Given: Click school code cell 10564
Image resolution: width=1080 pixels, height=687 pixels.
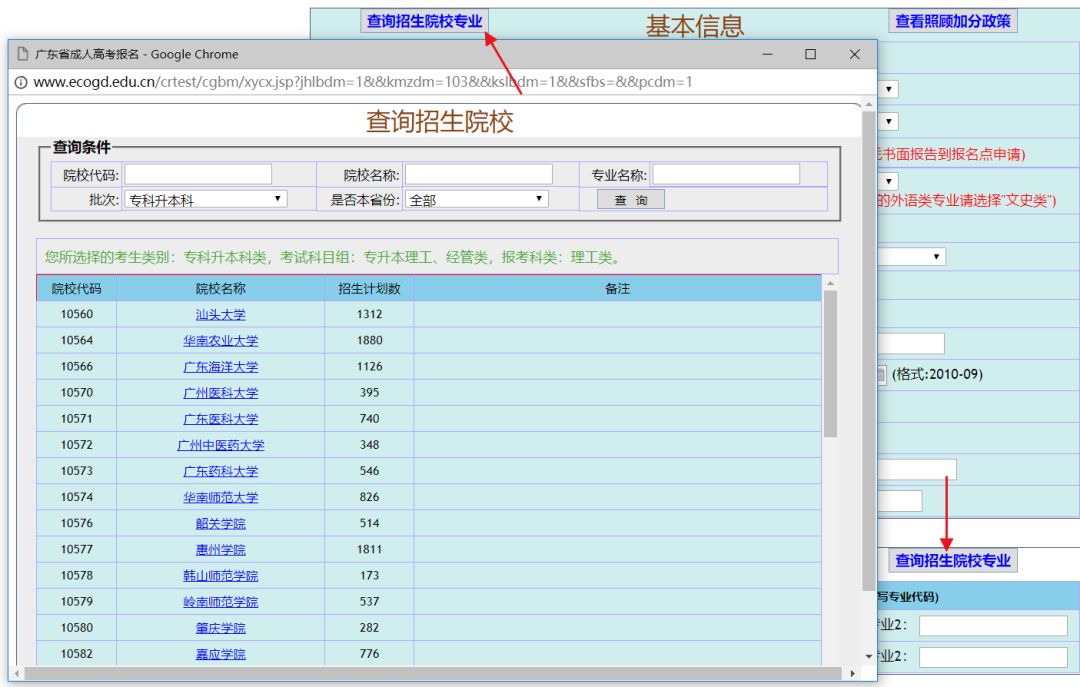Looking at the screenshot, I should pyautogui.click(x=76, y=340).
